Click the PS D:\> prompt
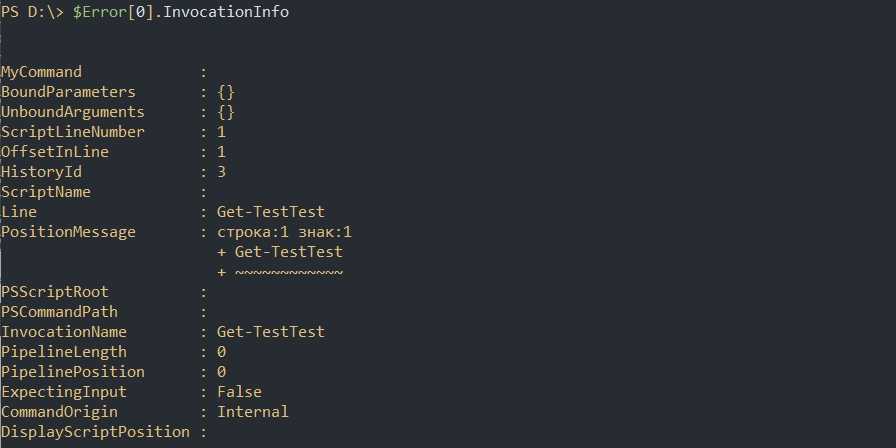896x448 pixels. 32,12
